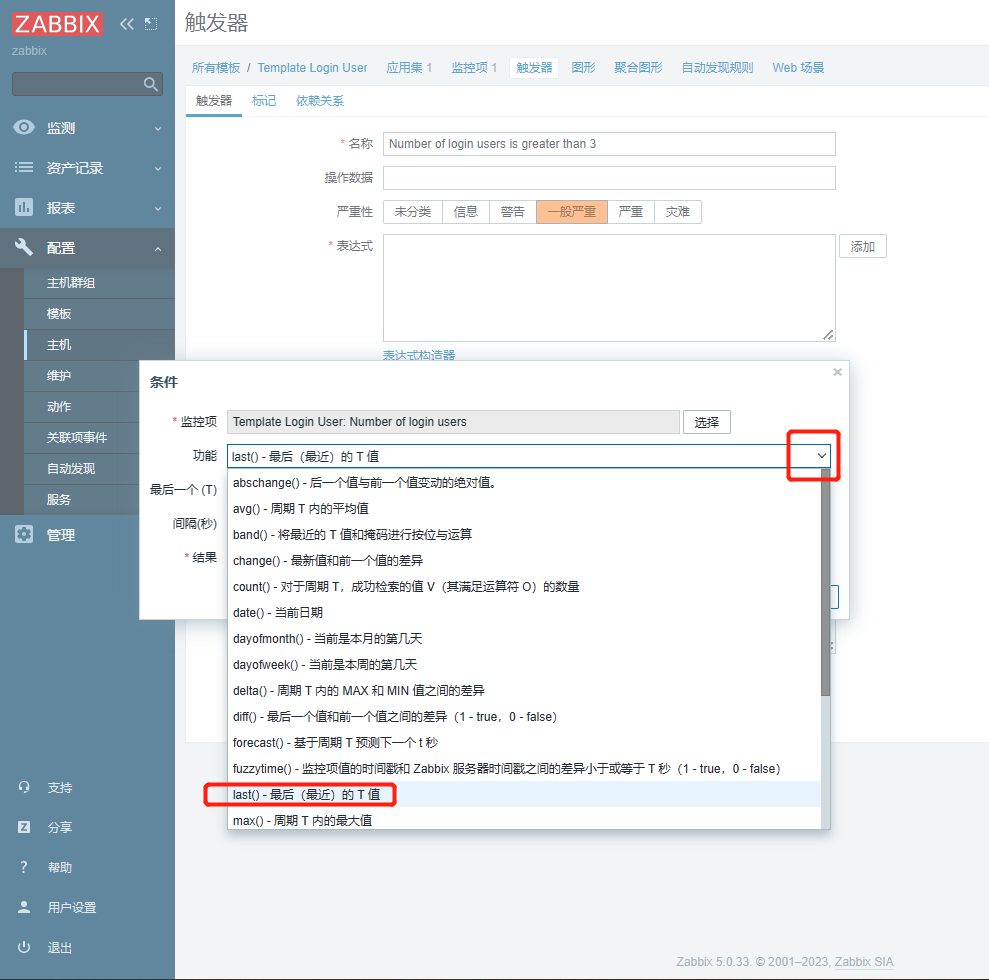Screen dimensions: 989x980
Task: Click the power icon for 退出
Action: (x=24, y=947)
